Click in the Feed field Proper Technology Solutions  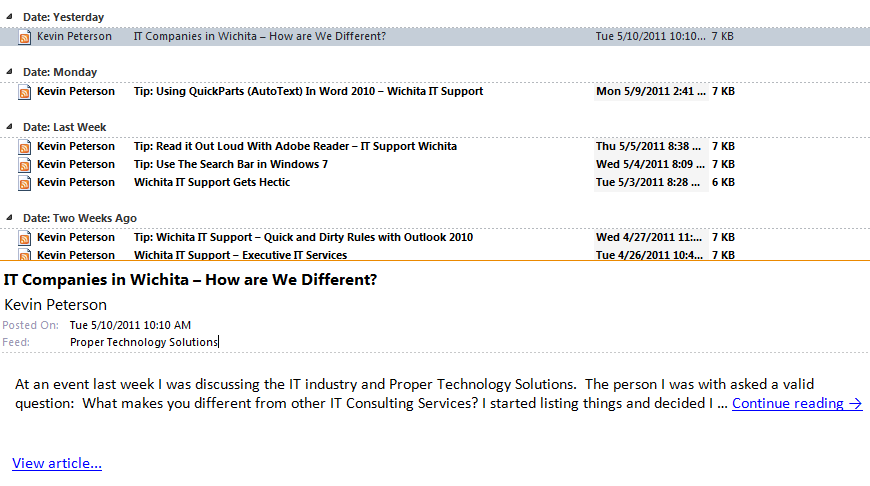point(144,342)
